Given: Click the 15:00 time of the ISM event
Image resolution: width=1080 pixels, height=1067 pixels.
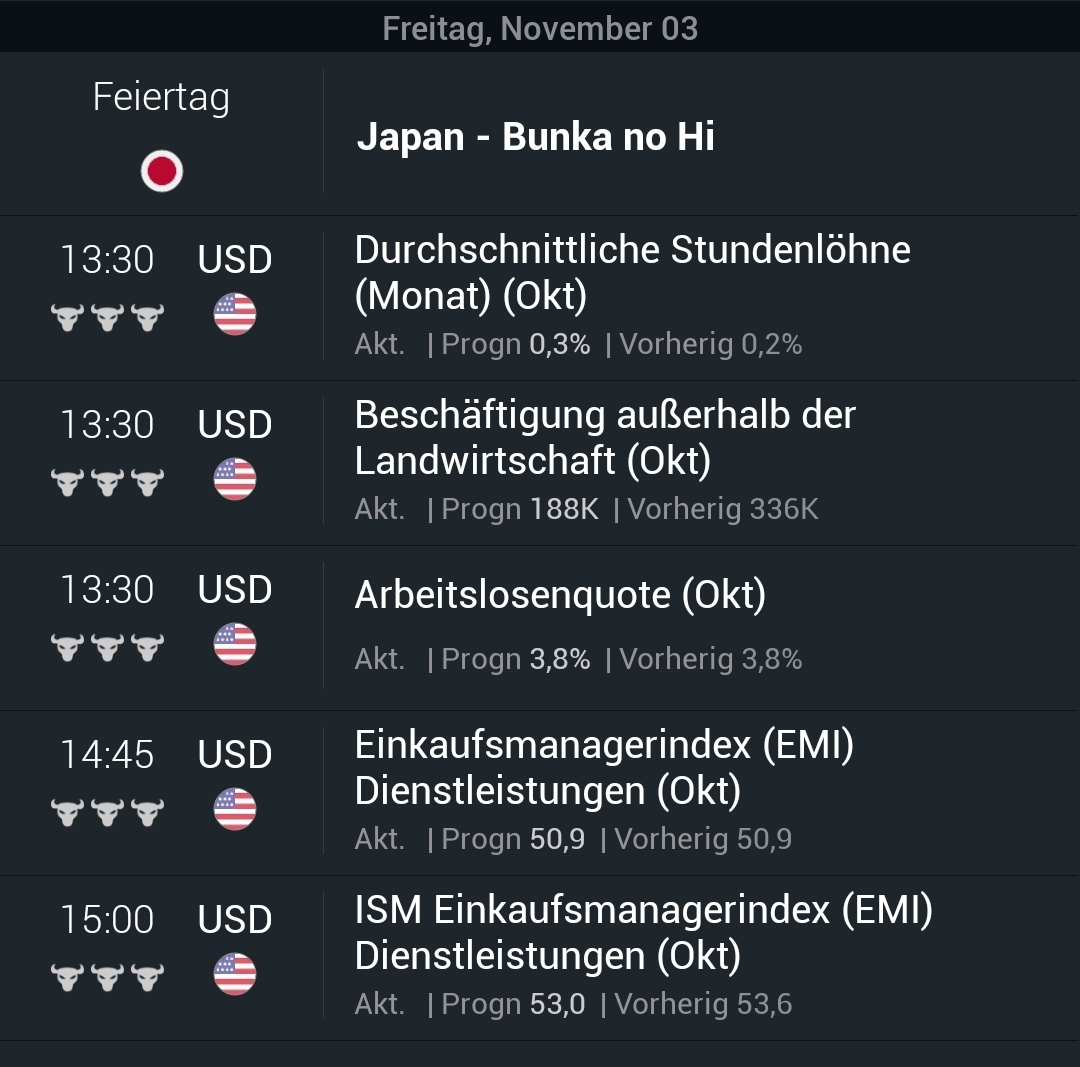Looking at the screenshot, I should click(107, 919).
